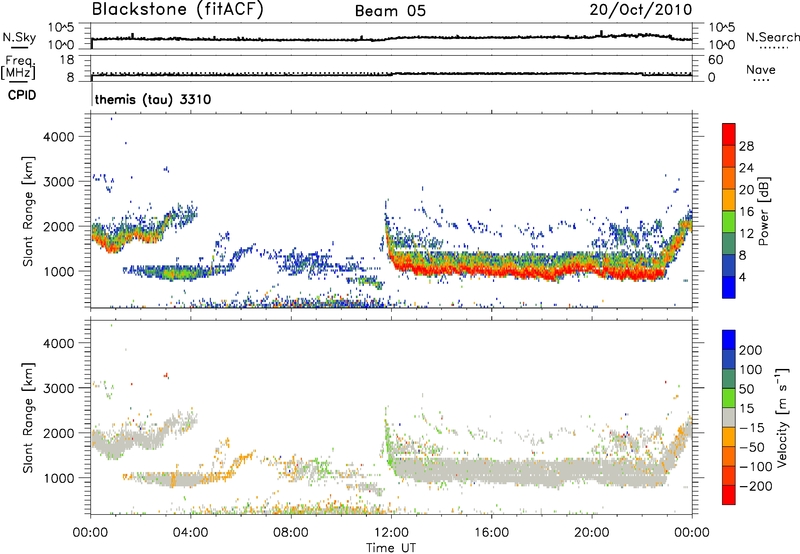800x554 pixels.
Task: Click the '12:00' time axis label
Action: [391, 533]
